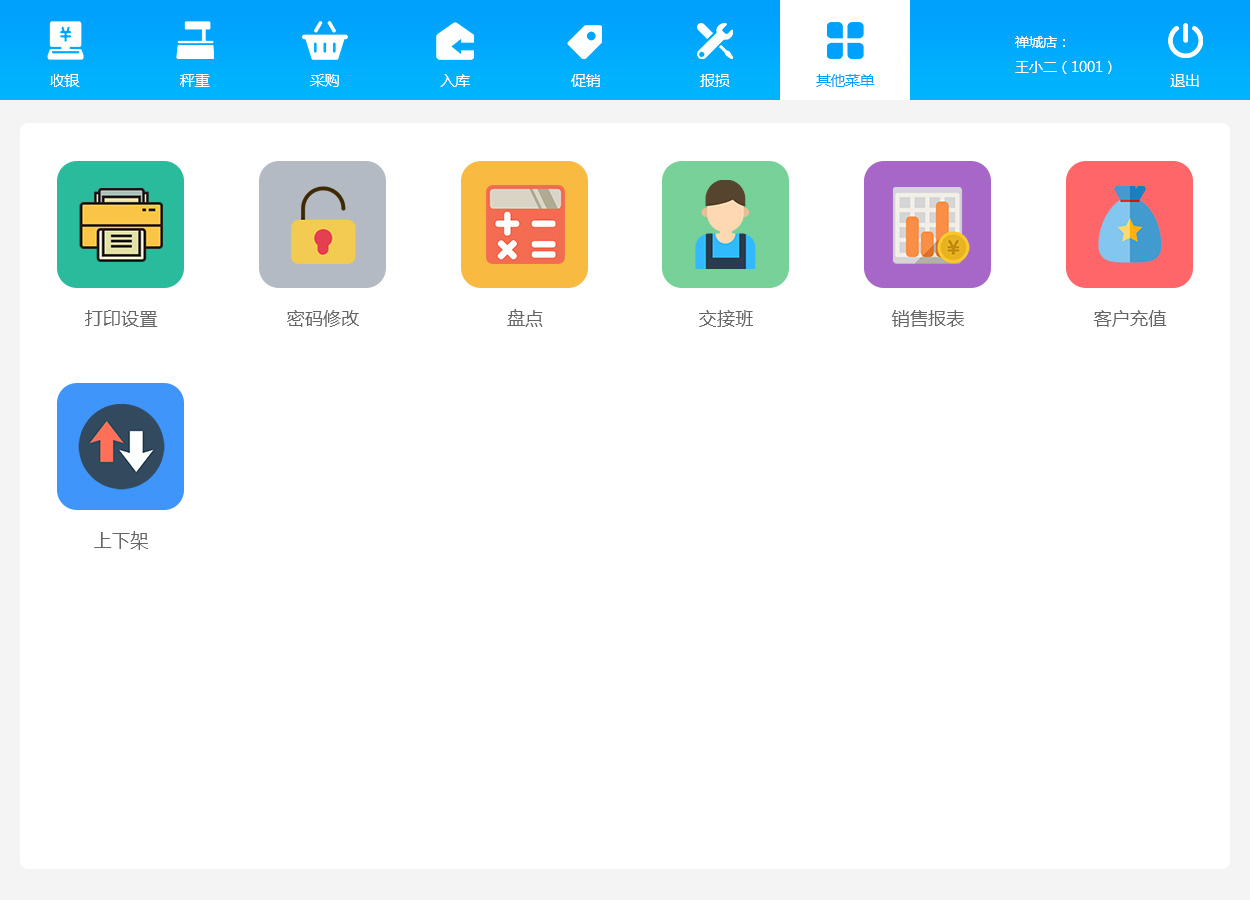Go to 报损 damage report section
This screenshot has width=1250, height=900.
point(715,52)
